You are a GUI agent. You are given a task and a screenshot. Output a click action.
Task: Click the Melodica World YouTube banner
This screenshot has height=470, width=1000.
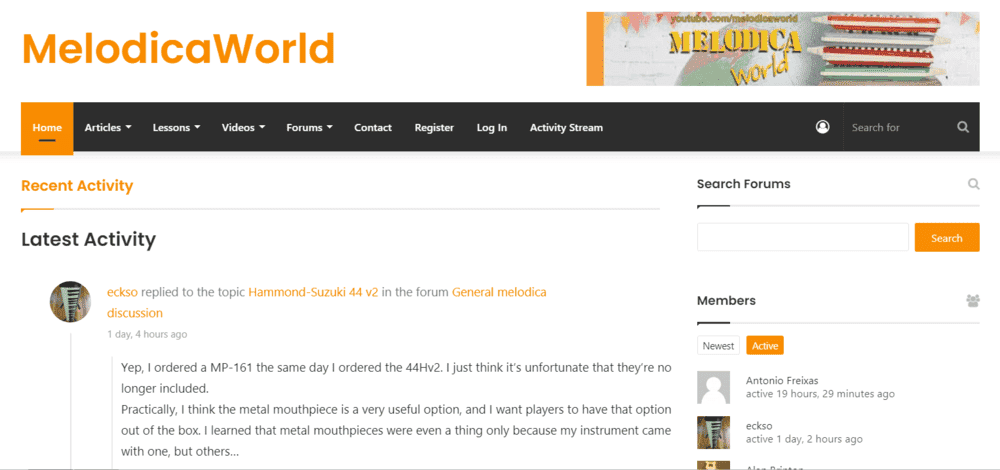click(x=783, y=48)
